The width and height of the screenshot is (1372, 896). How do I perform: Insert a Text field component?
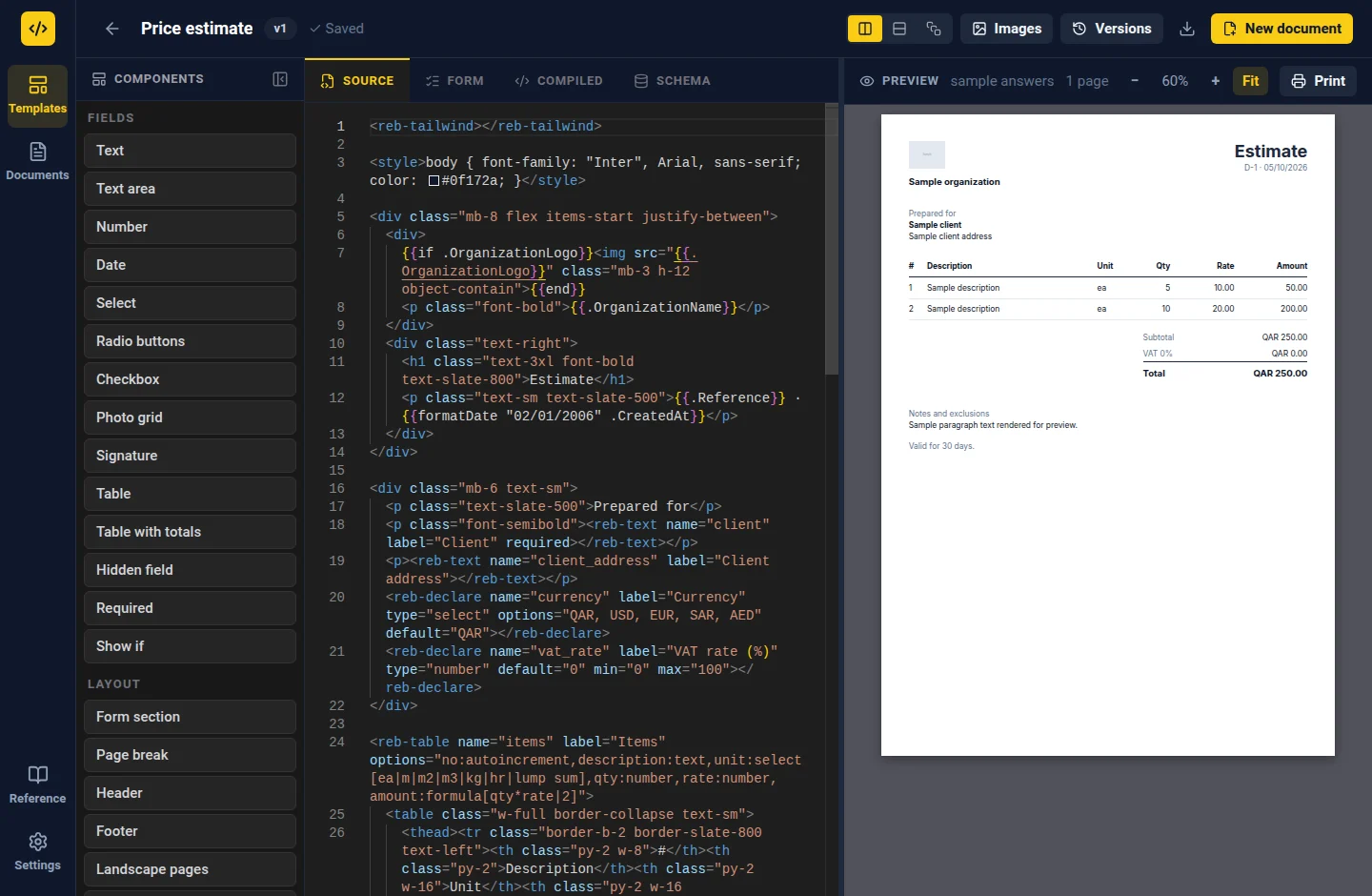coord(190,151)
